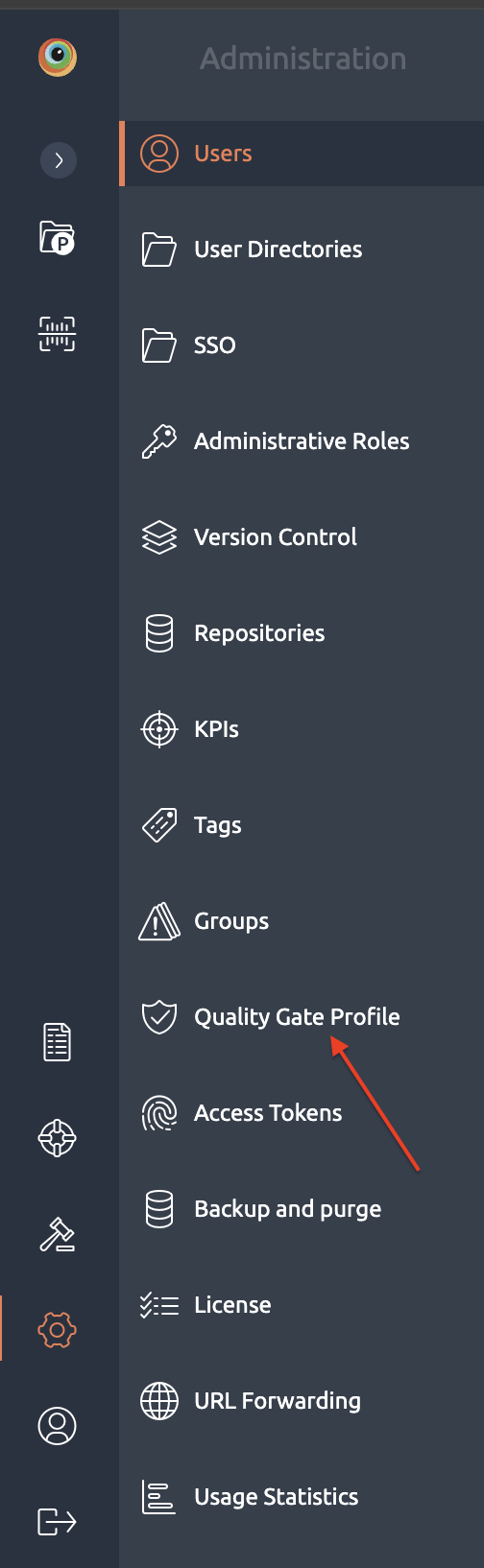Screen dimensions: 484x1568
Task: Select the gavel hammer icon
Action: (x=58, y=1234)
